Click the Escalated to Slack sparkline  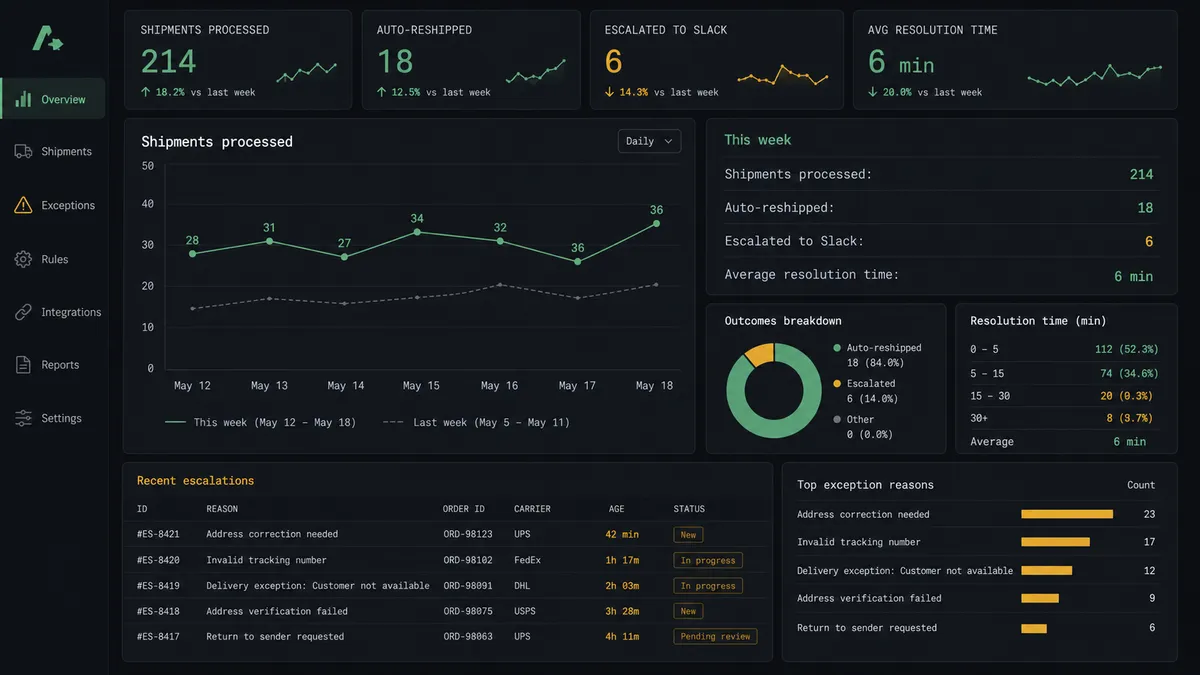click(x=783, y=76)
